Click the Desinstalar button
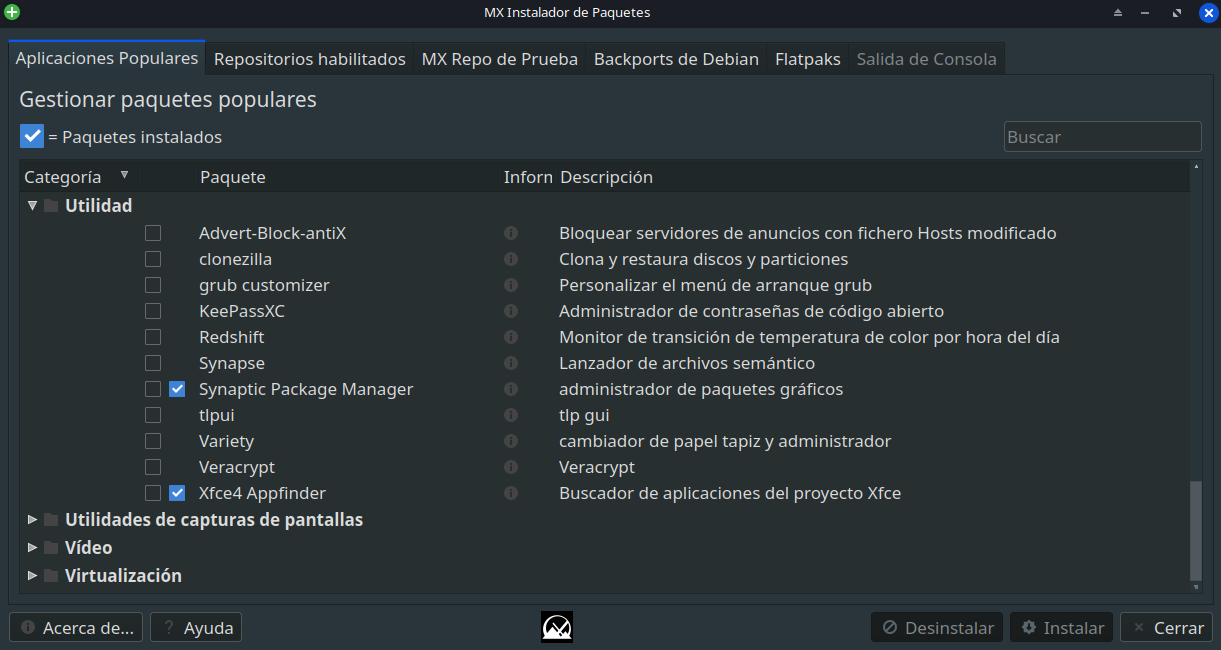This screenshot has height=650, width=1221. point(938,628)
